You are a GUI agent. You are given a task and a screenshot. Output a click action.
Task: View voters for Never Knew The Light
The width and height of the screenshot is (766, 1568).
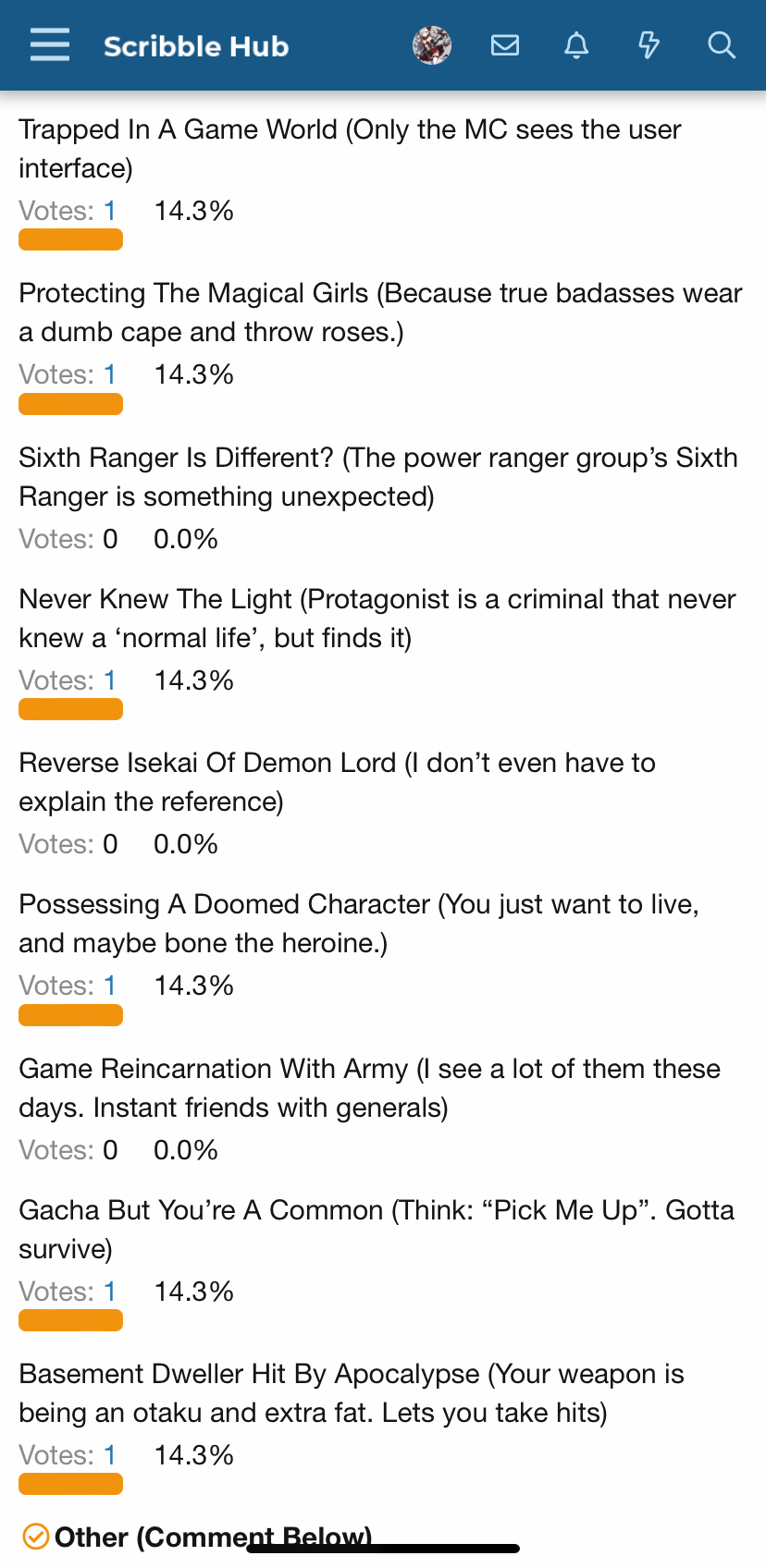click(x=110, y=680)
